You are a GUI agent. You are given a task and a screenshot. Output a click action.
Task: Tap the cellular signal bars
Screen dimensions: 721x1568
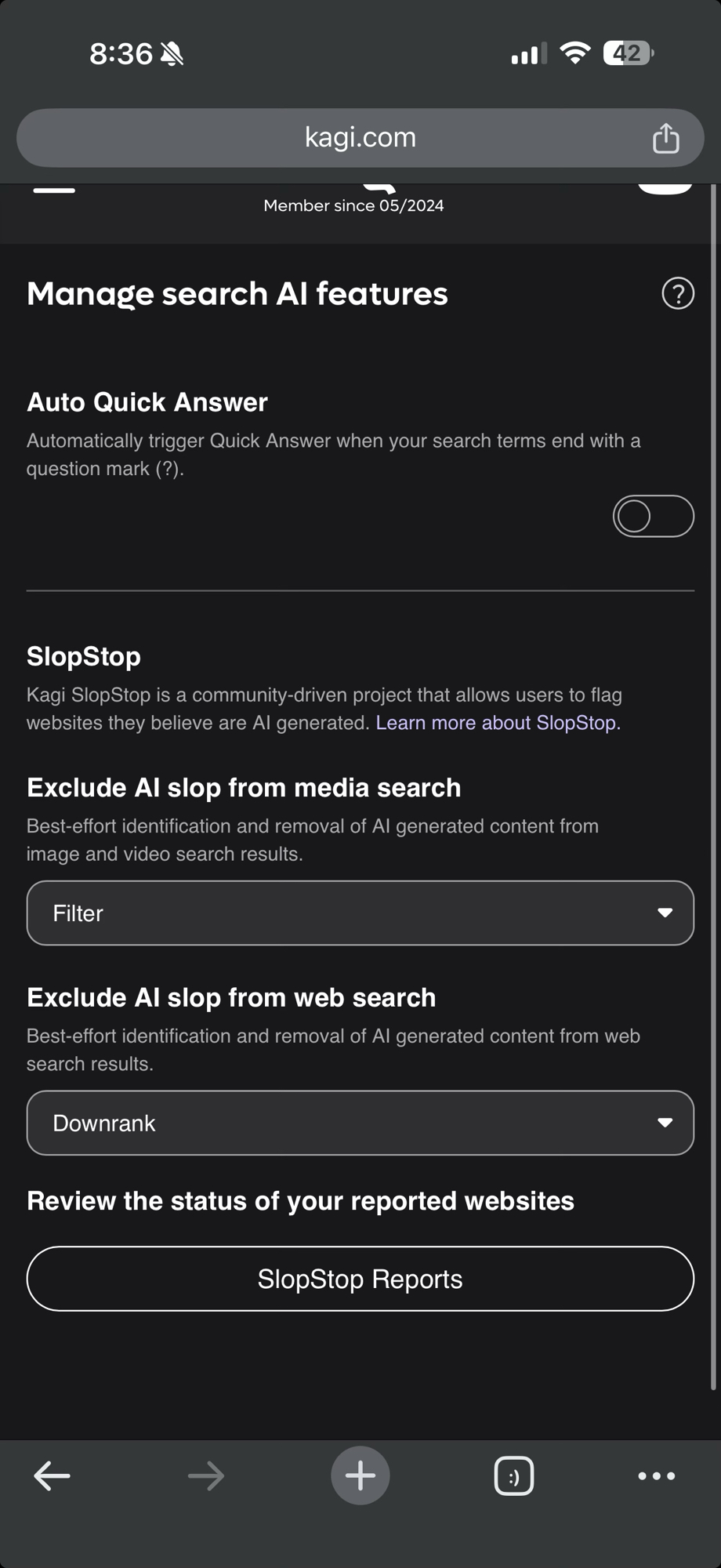point(528,54)
